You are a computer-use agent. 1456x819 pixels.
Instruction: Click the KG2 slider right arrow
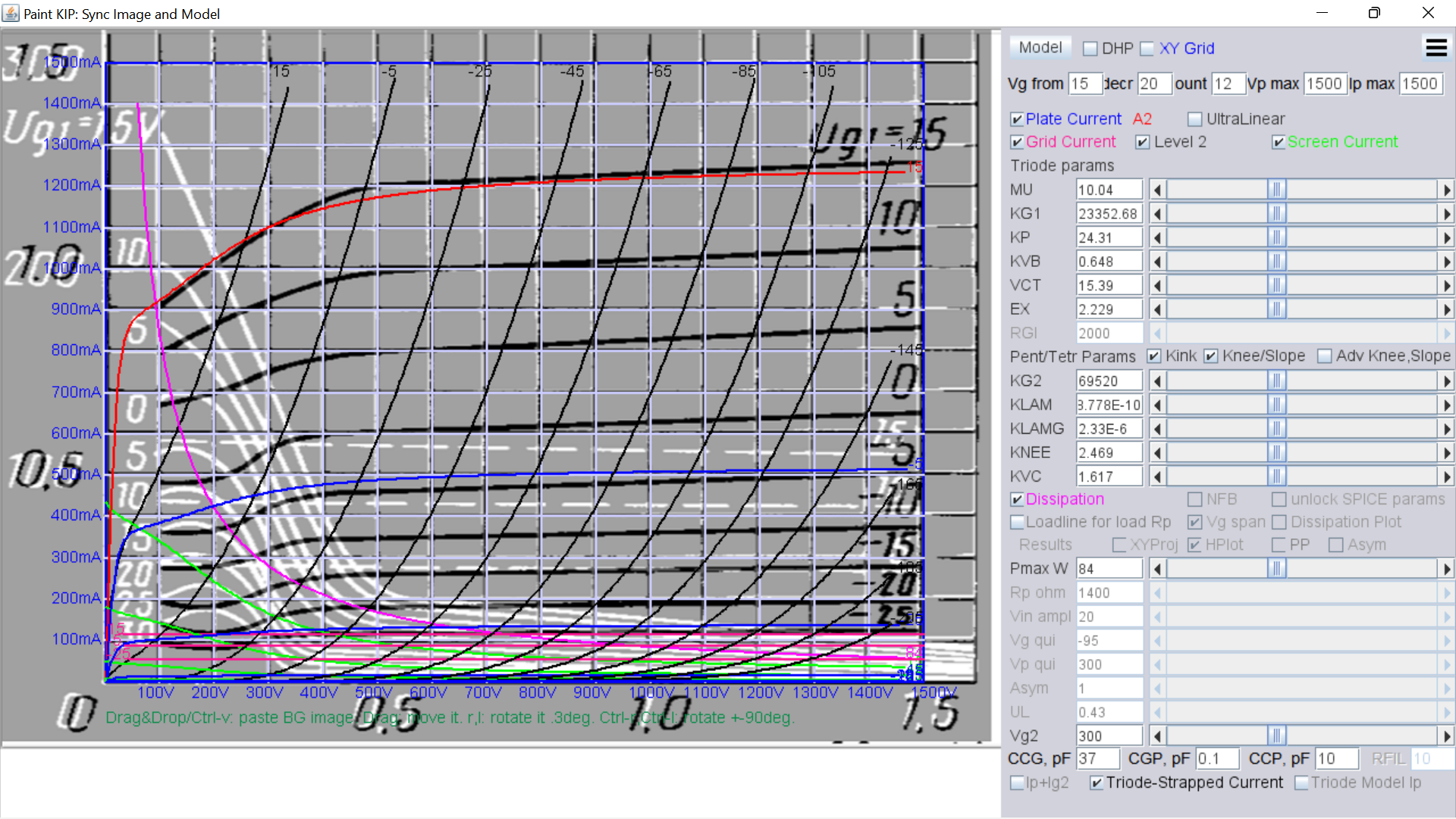click(x=1446, y=381)
